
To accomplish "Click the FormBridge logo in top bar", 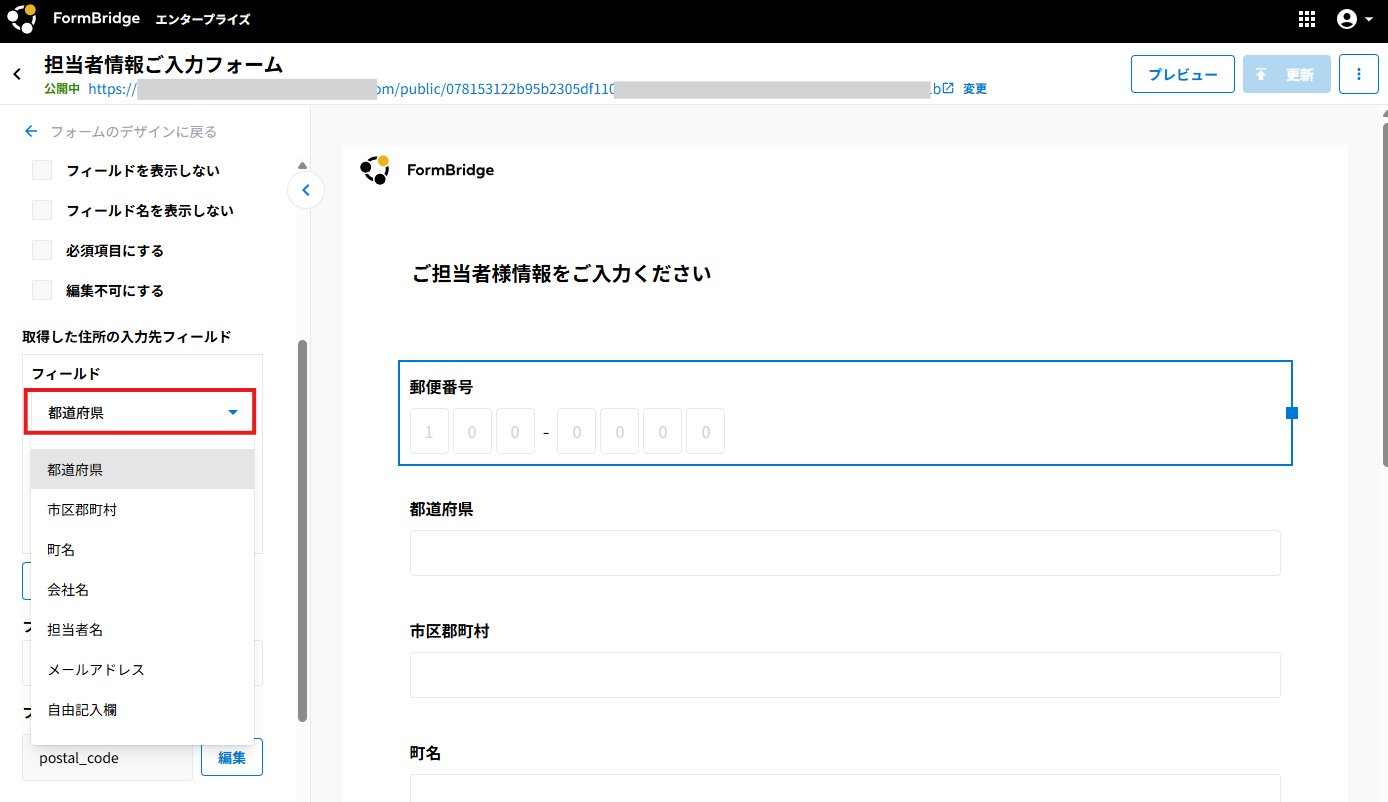I will click(22, 19).
